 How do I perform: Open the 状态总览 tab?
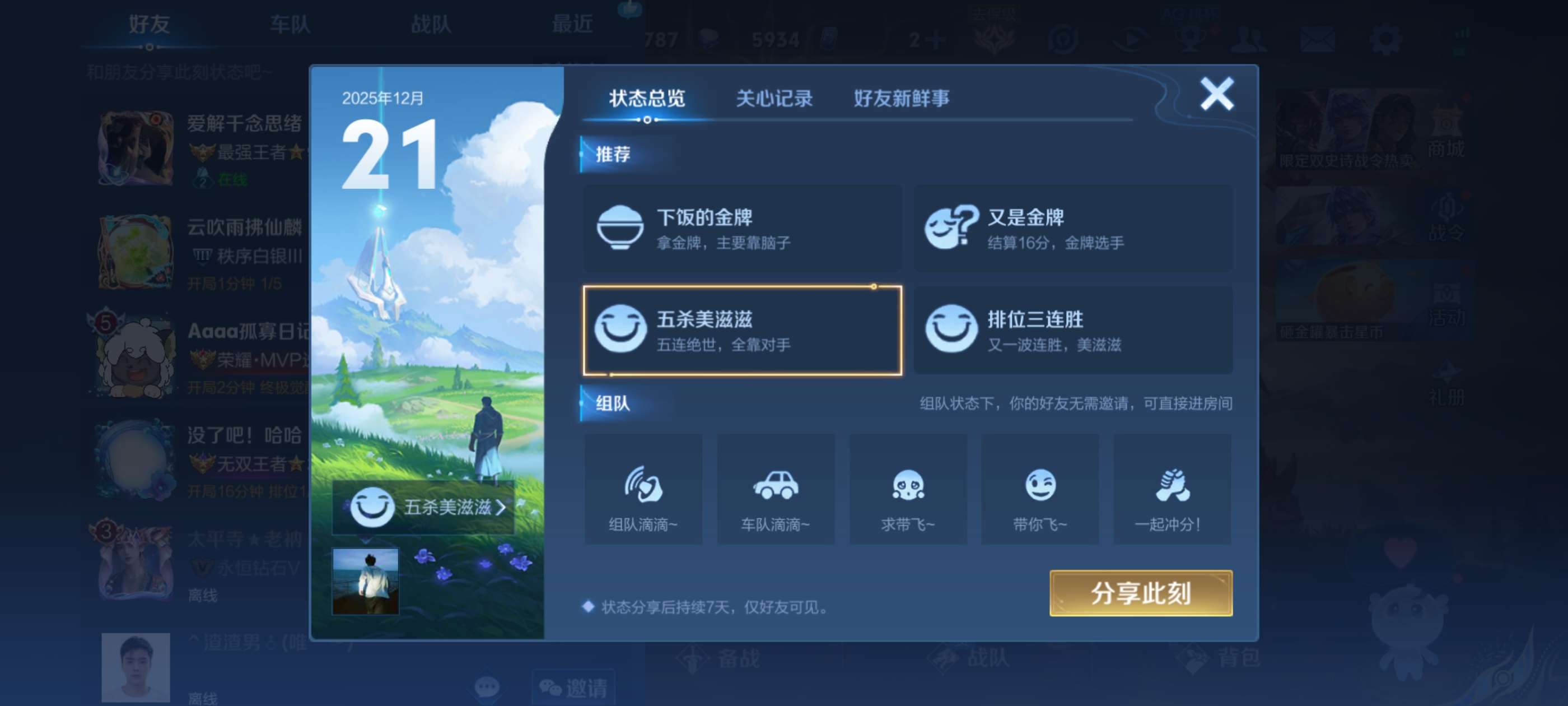pos(647,98)
